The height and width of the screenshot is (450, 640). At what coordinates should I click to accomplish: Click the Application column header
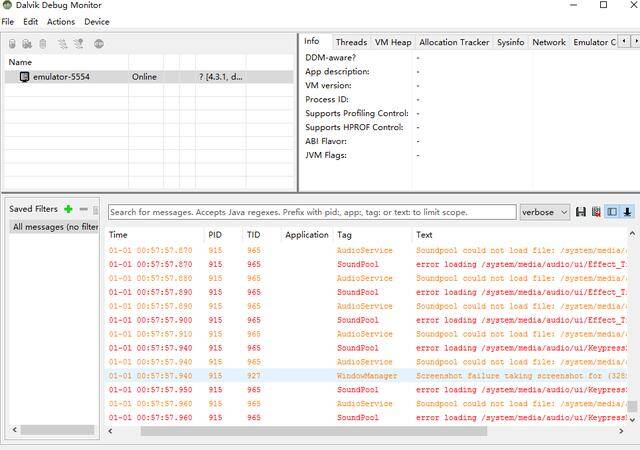click(307, 235)
